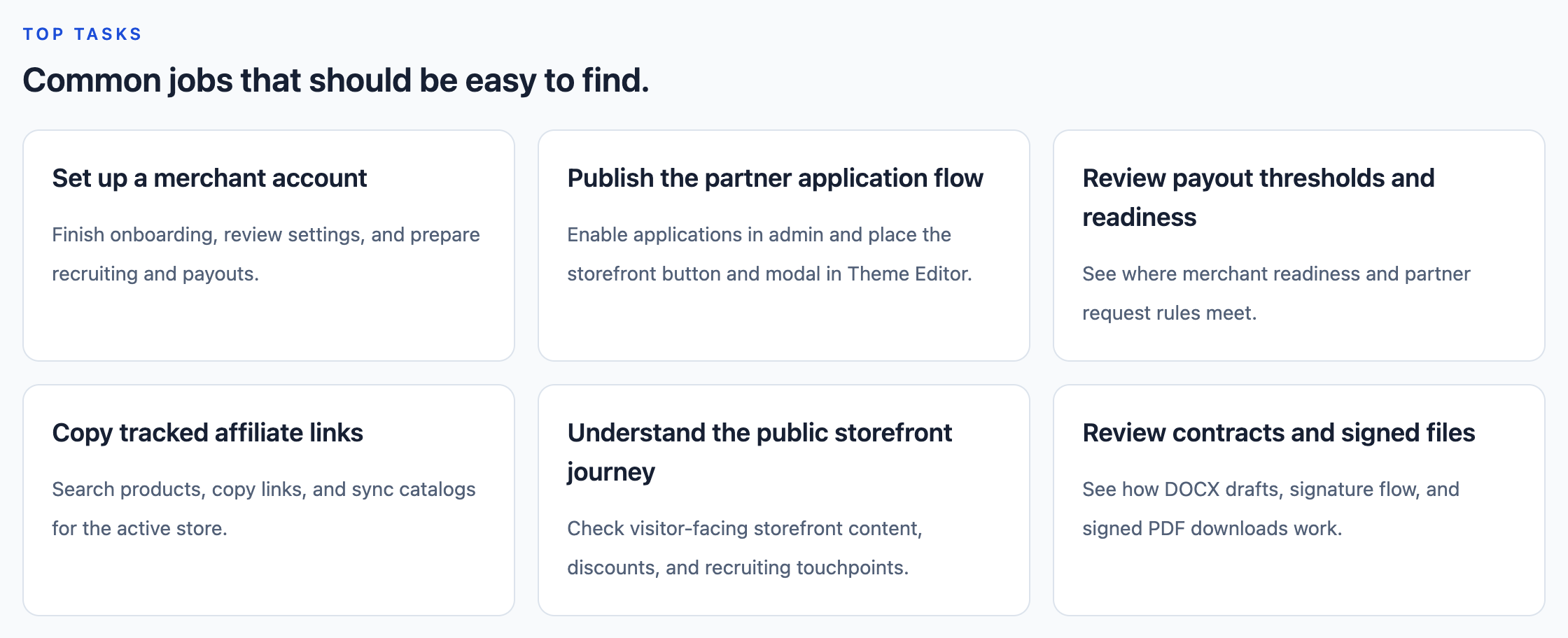Click text 'Check visitor-facing storefront content,'
Image resolution: width=1568 pixels, height=638 pixels.
coord(745,529)
